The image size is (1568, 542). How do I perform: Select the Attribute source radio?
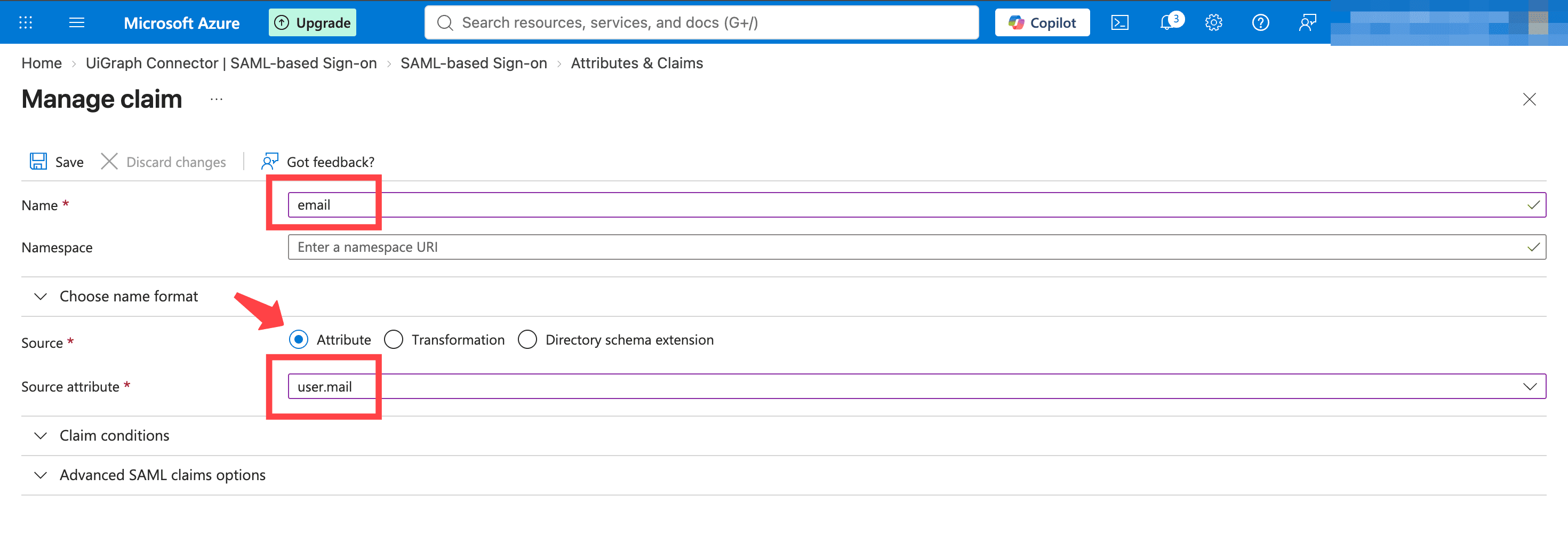click(x=299, y=339)
